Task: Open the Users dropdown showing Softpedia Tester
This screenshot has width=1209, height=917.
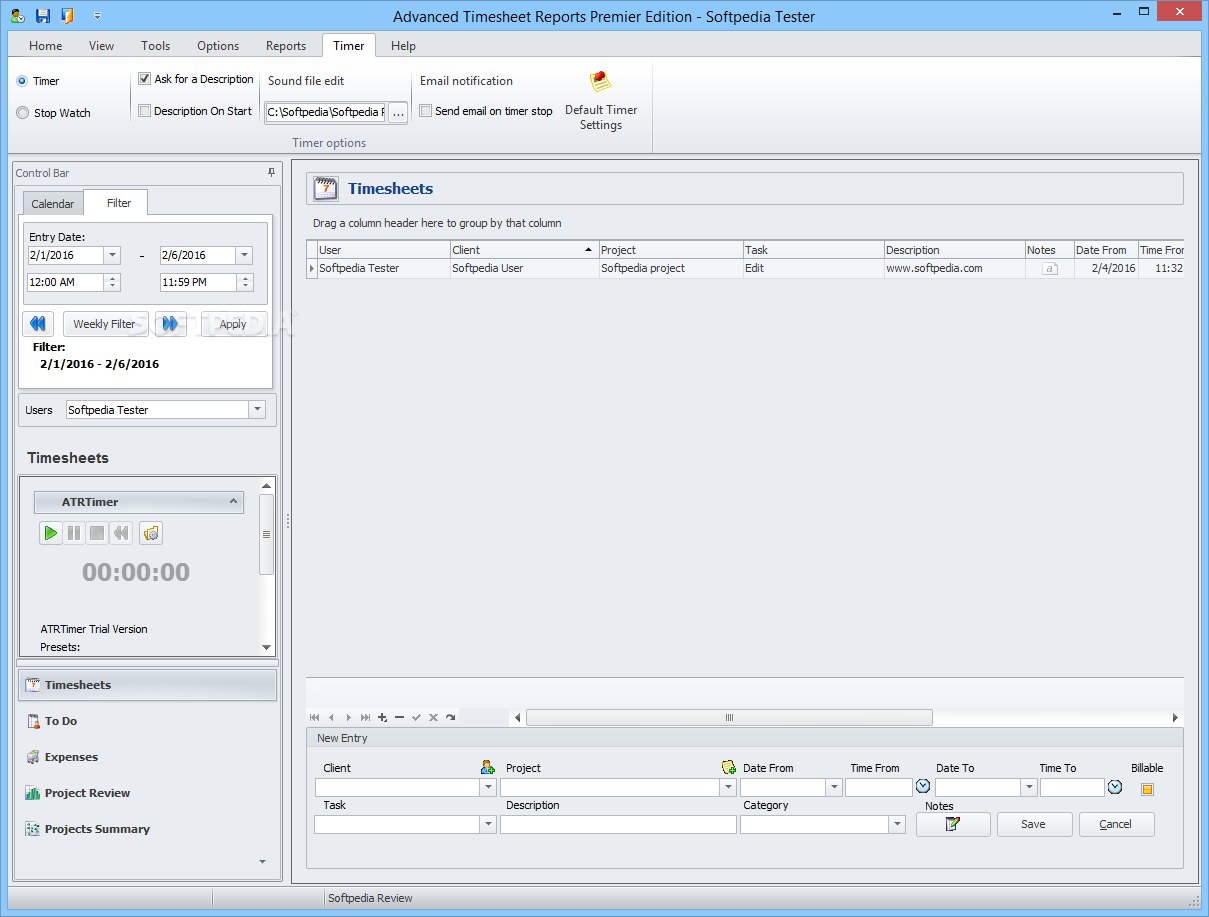Action: 257,410
